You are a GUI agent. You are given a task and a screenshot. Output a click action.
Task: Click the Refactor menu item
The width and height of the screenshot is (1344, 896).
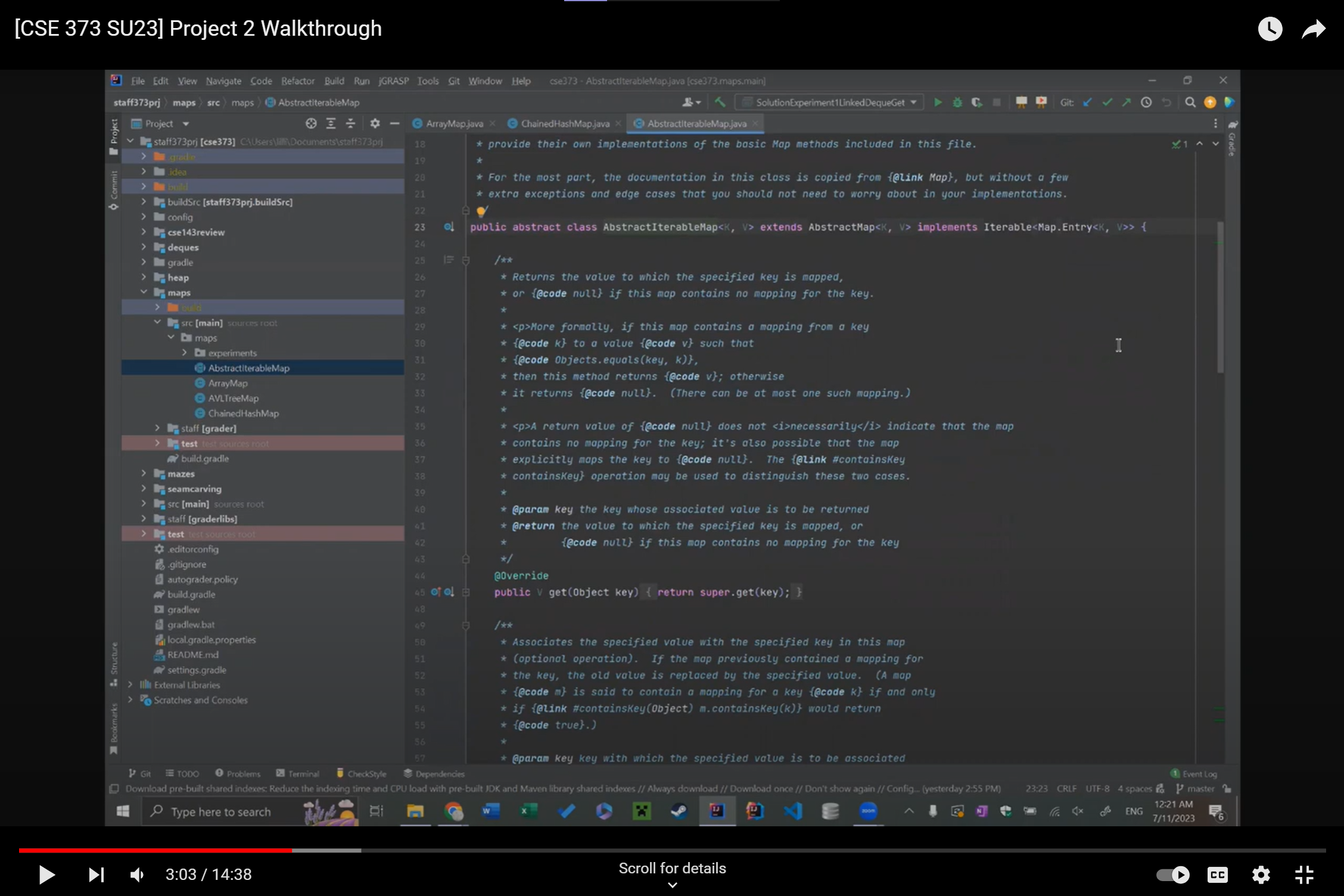click(297, 81)
